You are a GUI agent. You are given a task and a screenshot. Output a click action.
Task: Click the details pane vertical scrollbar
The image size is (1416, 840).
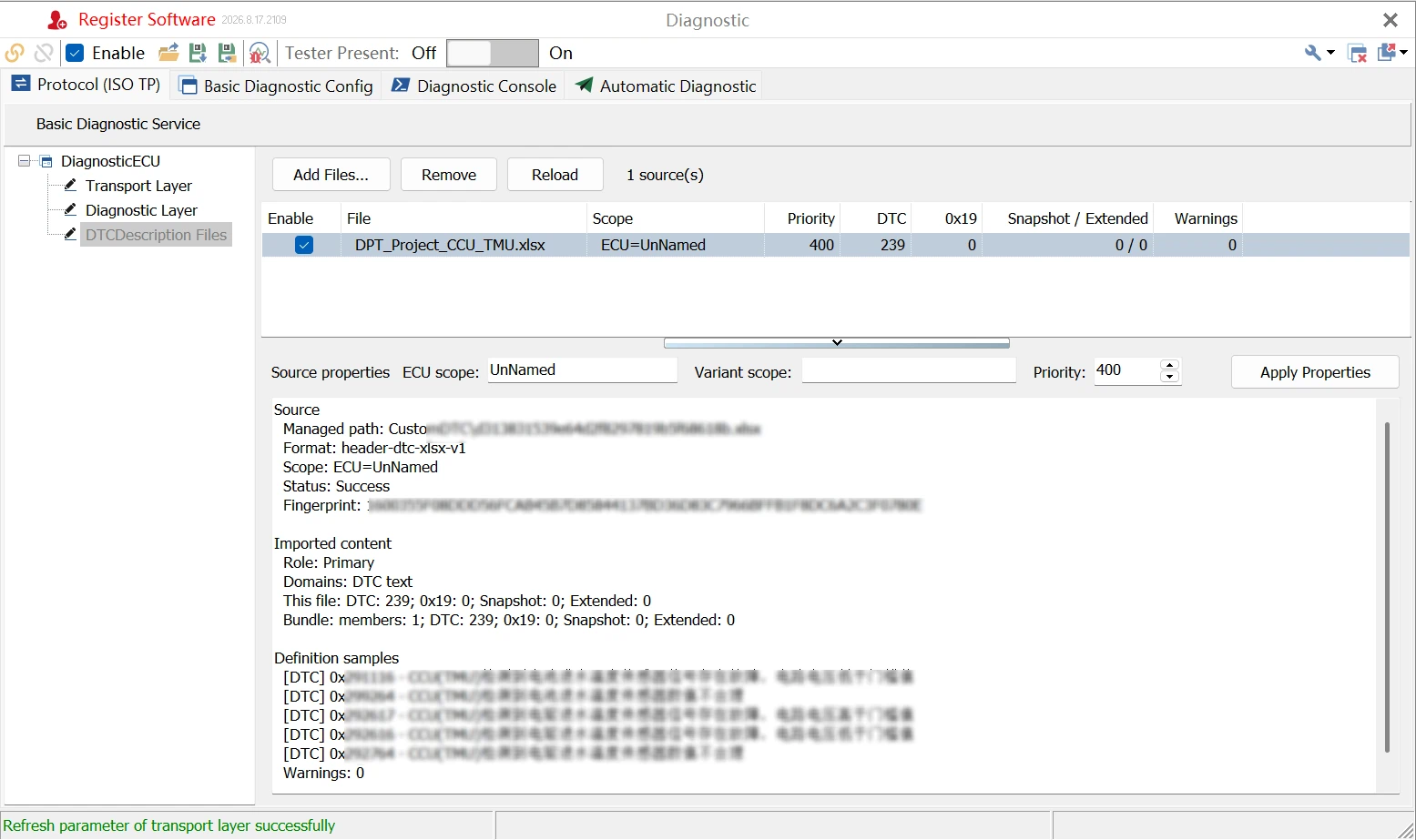coord(1387,587)
